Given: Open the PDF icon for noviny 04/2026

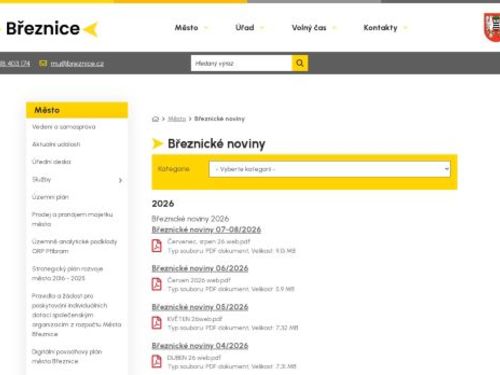Looking at the screenshot, I should pos(157,362).
